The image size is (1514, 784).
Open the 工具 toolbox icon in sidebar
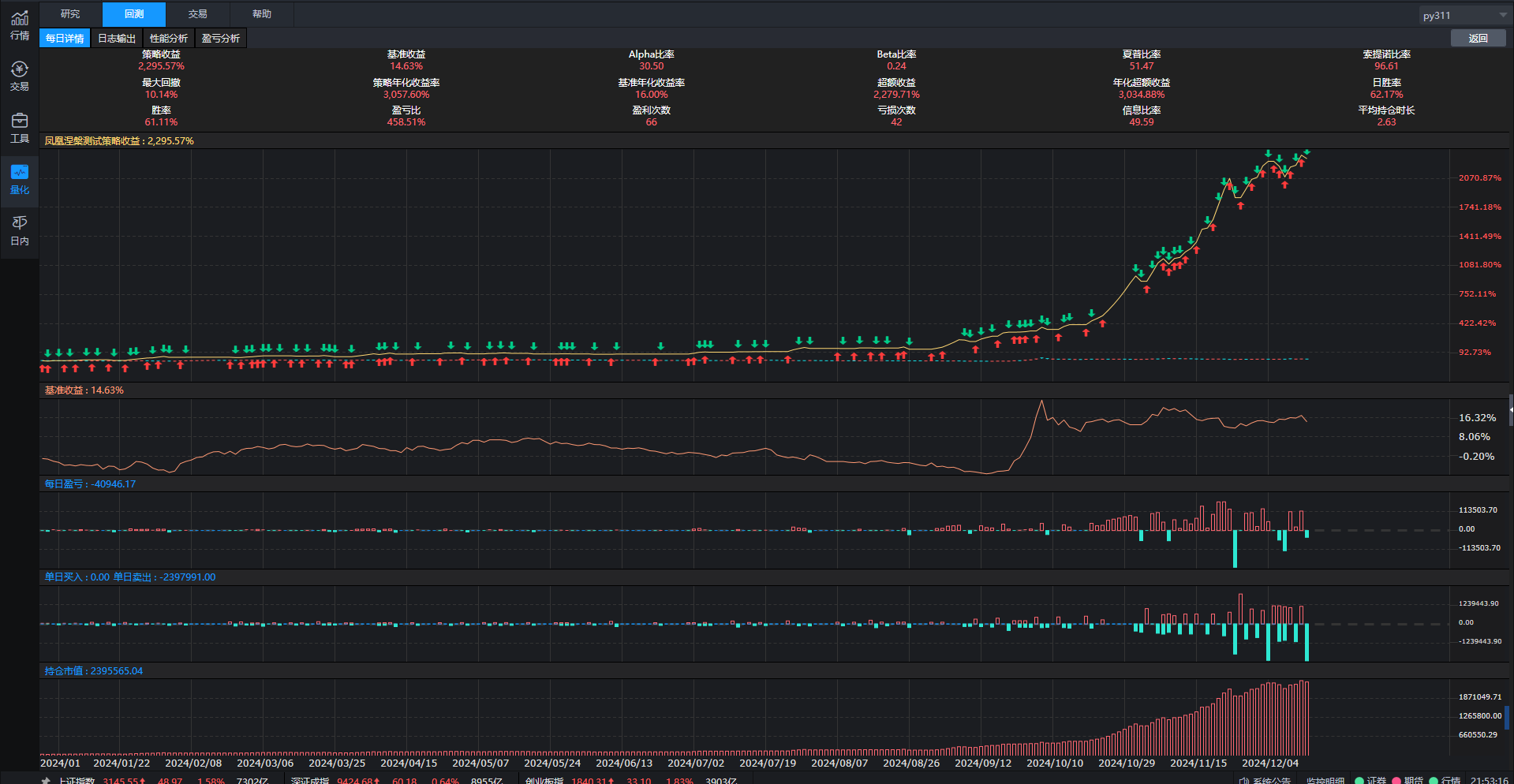coord(20,128)
